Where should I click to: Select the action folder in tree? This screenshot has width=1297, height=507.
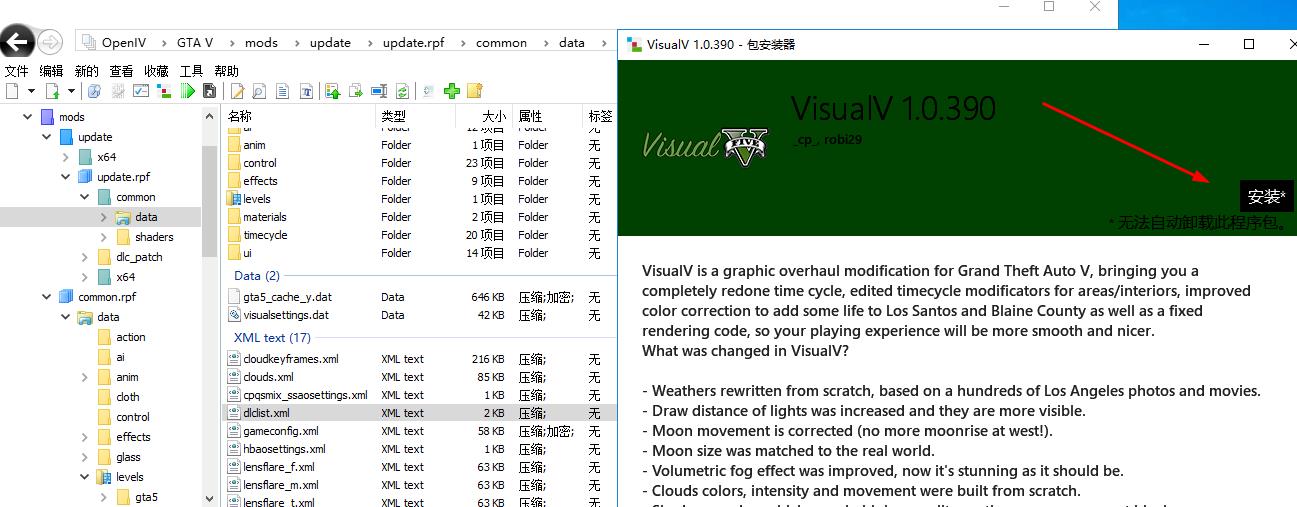pos(130,337)
